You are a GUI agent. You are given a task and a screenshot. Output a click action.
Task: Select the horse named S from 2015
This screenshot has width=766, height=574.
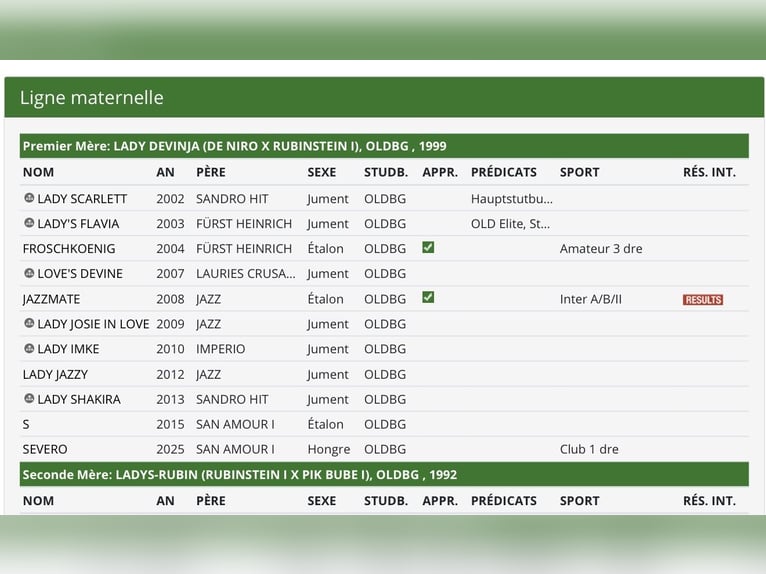click(26, 425)
